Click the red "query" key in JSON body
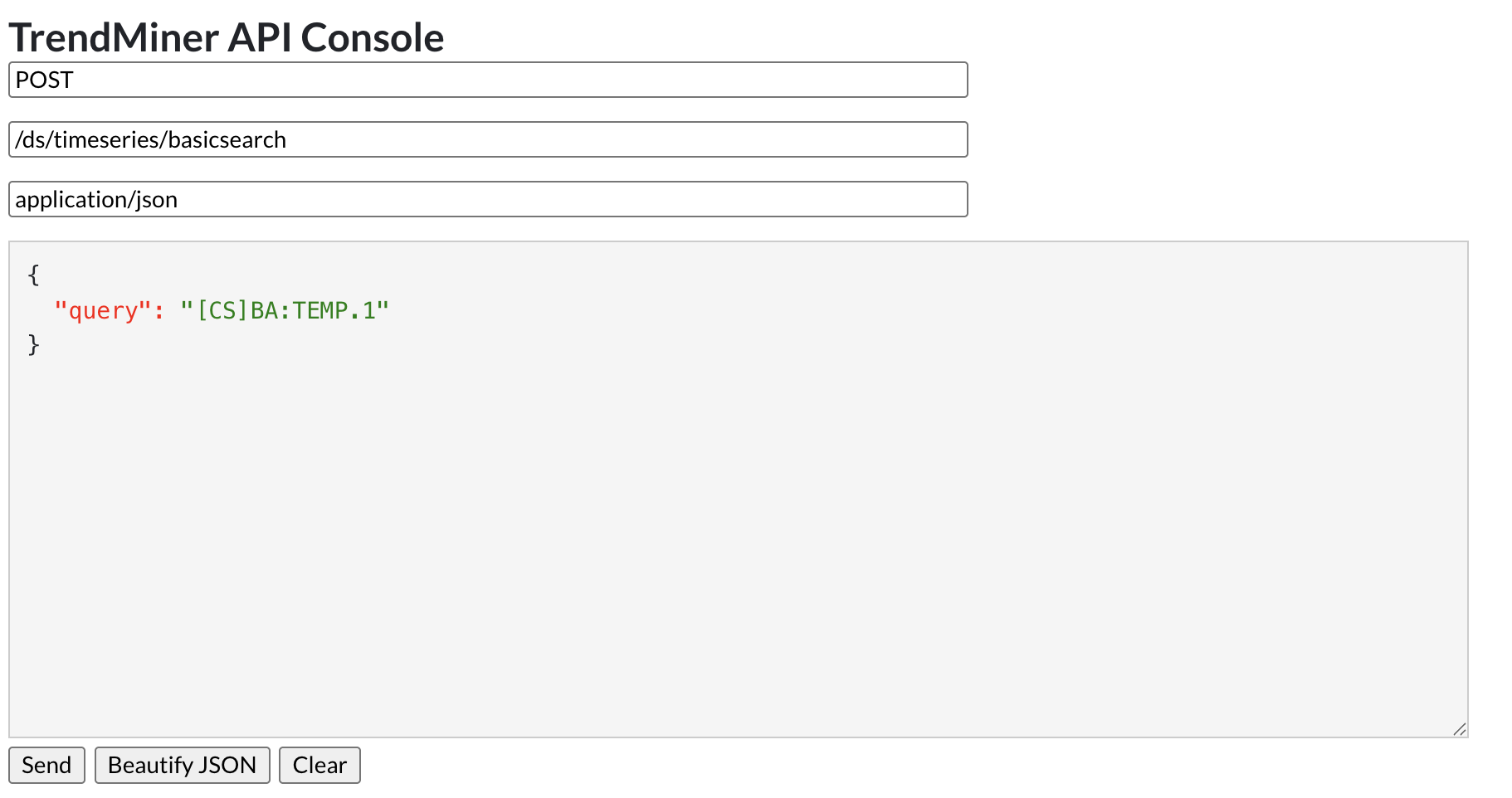This screenshot has width=1512, height=798. (103, 310)
